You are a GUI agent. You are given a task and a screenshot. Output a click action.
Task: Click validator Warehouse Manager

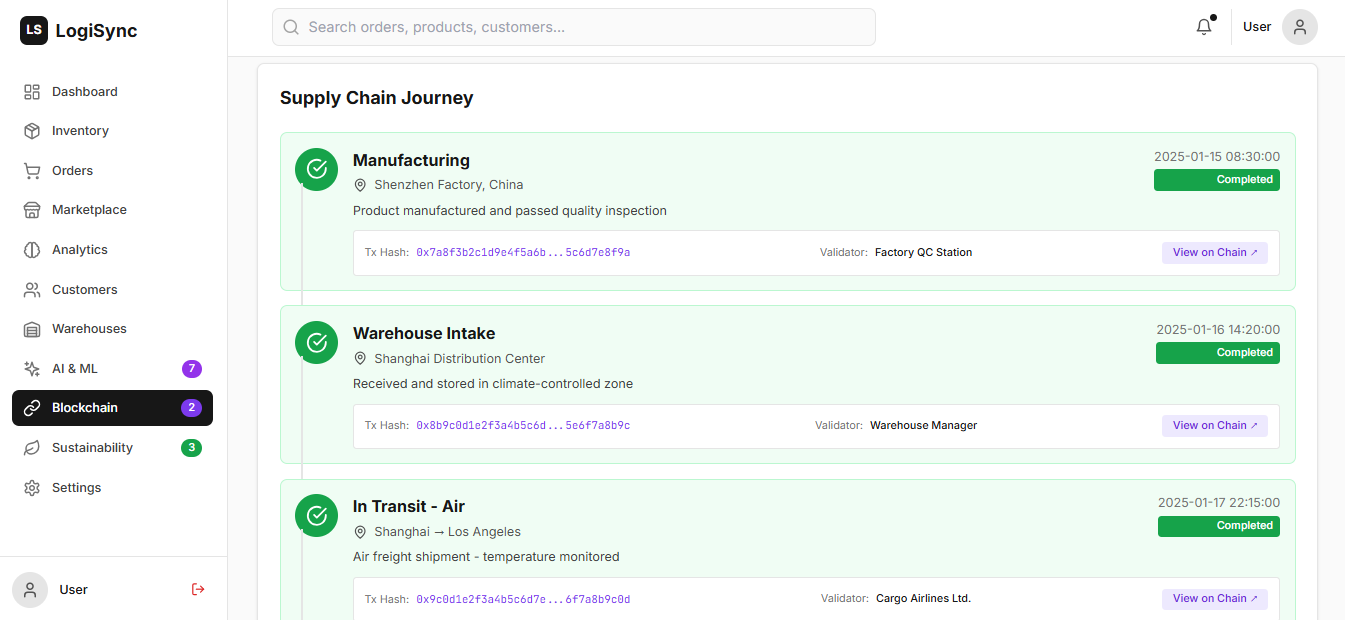pos(924,426)
